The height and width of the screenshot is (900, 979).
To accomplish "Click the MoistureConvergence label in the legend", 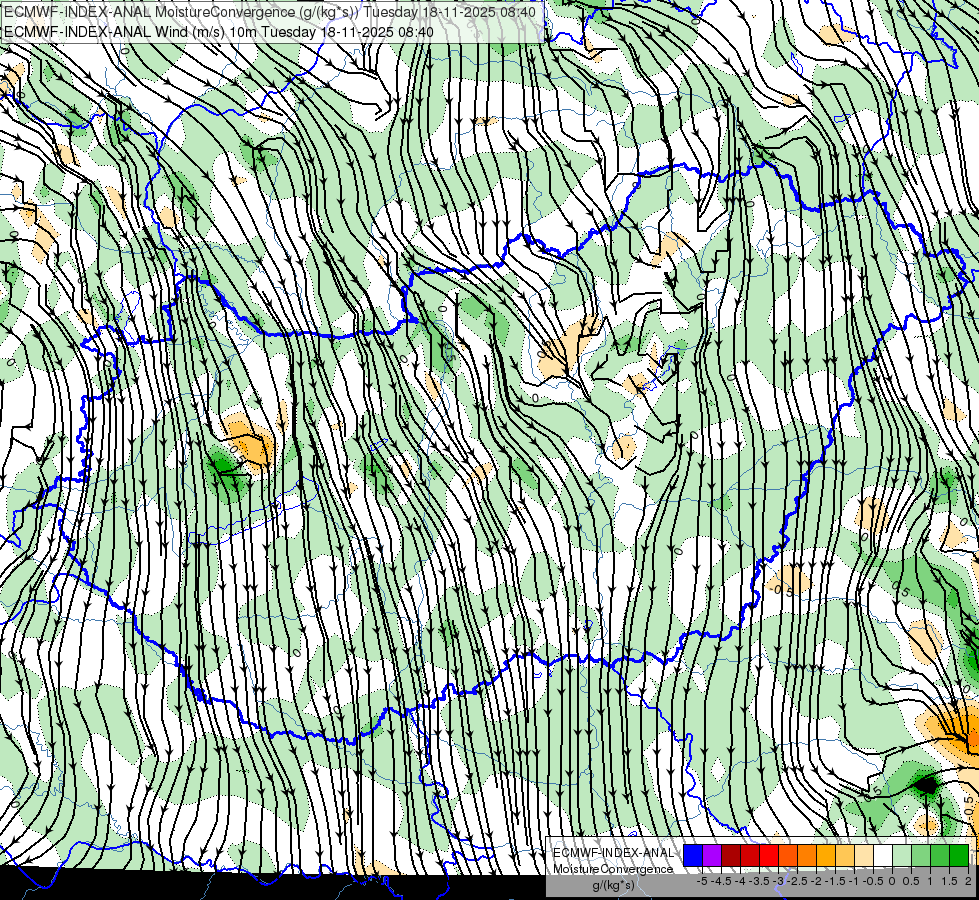I will coord(613,869).
